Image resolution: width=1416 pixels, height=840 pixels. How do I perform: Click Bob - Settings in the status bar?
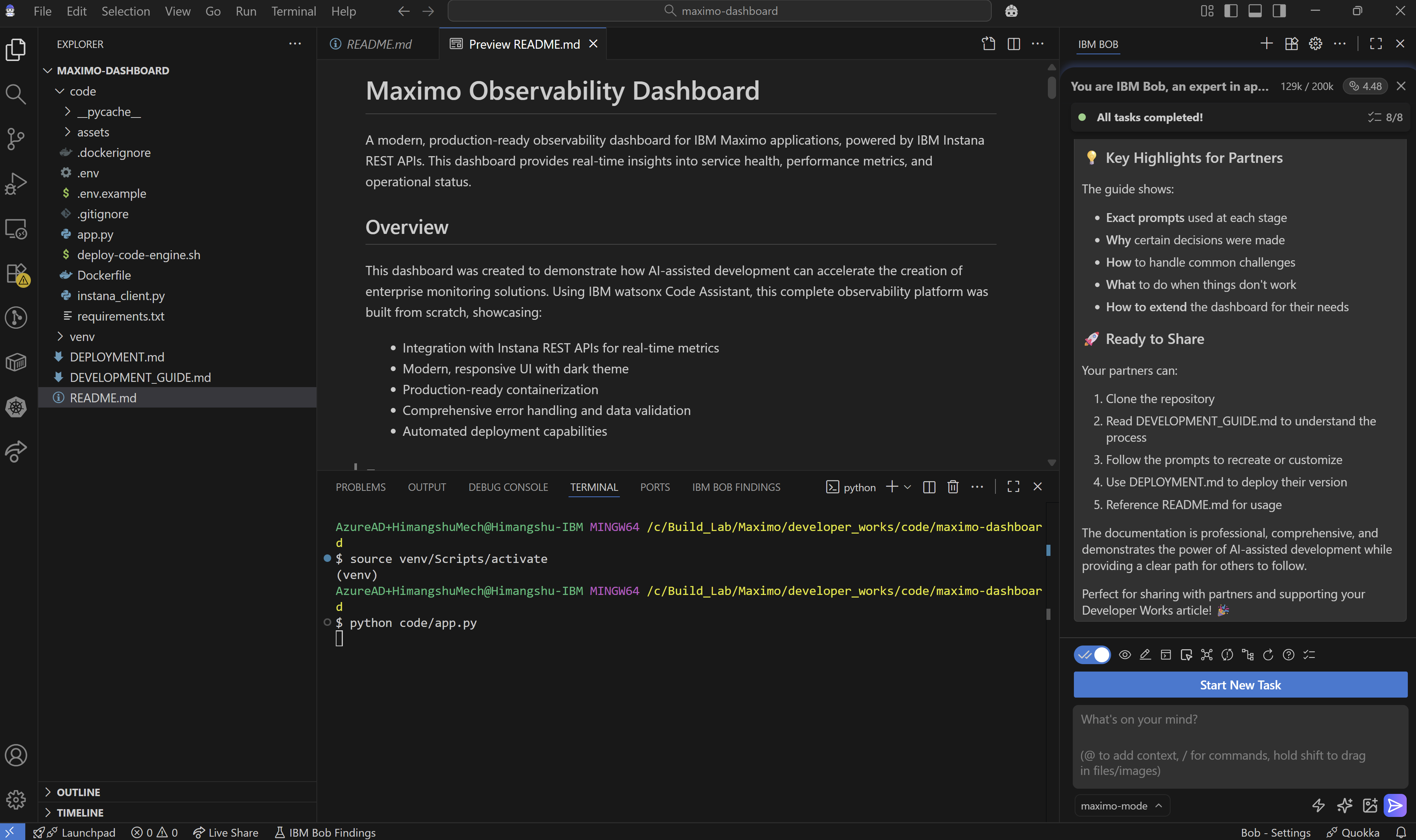[1275, 832]
